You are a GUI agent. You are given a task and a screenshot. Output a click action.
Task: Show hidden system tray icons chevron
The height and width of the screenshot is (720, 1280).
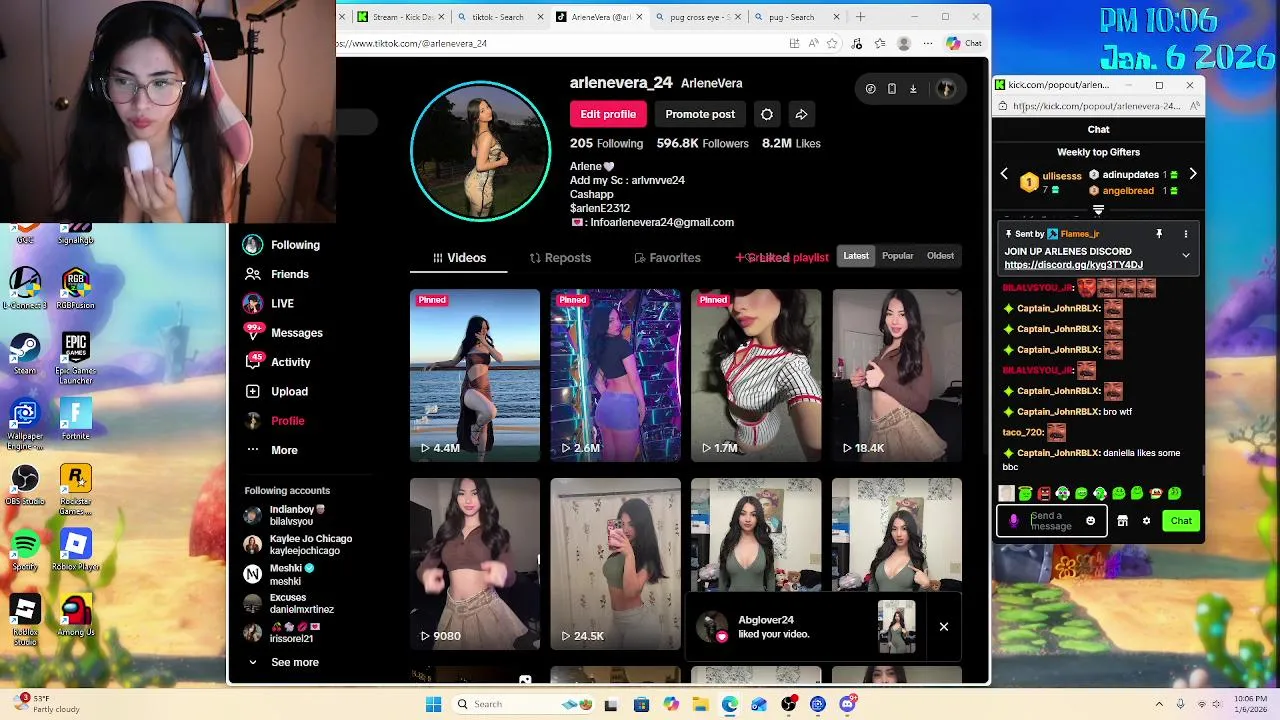coord(1159,704)
